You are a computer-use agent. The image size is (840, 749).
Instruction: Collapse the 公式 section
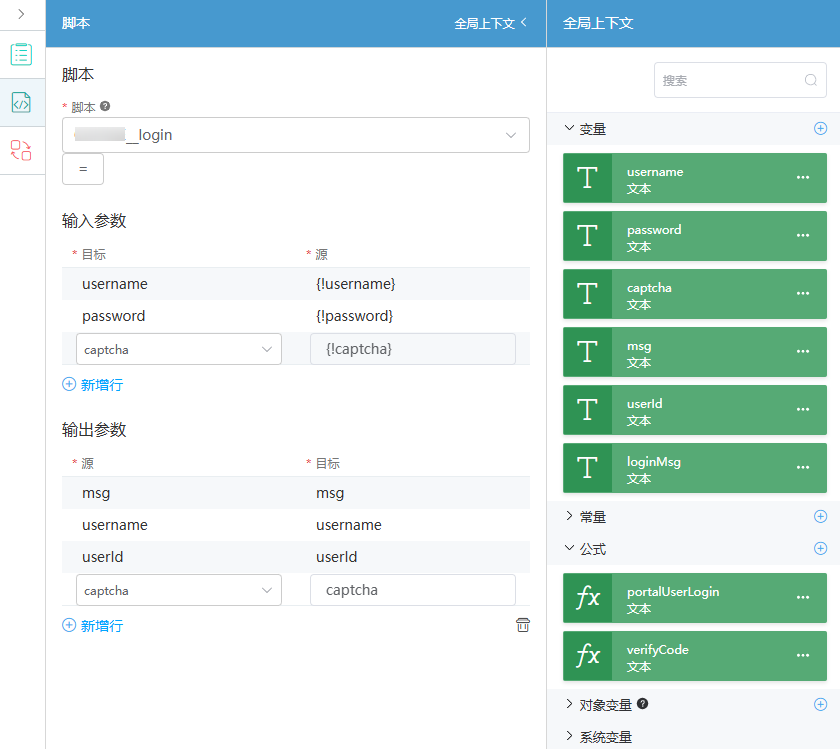pos(569,549)
